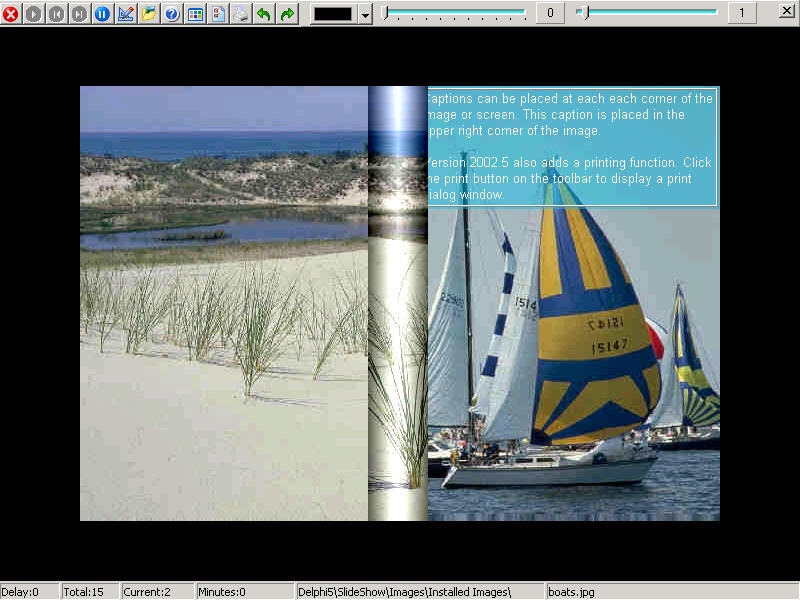Go to the next slide button
800x600 pixels.
(x=80, y=13)
